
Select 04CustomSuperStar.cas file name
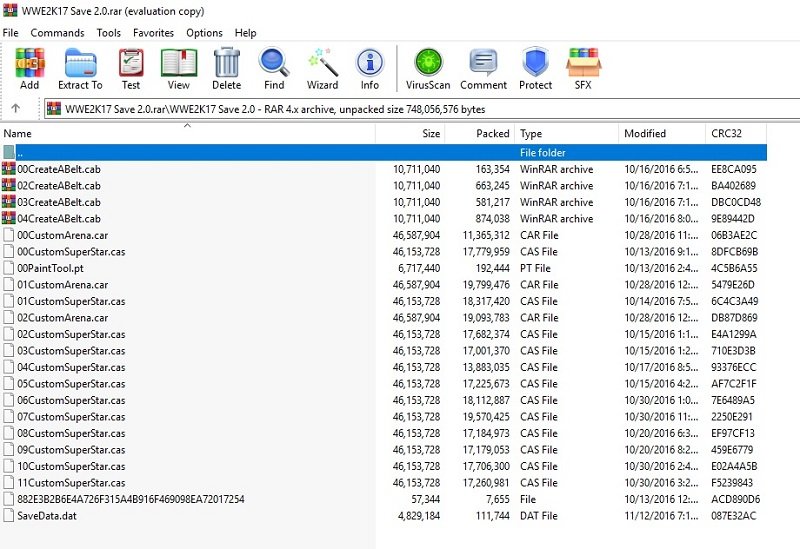(71, 367)
